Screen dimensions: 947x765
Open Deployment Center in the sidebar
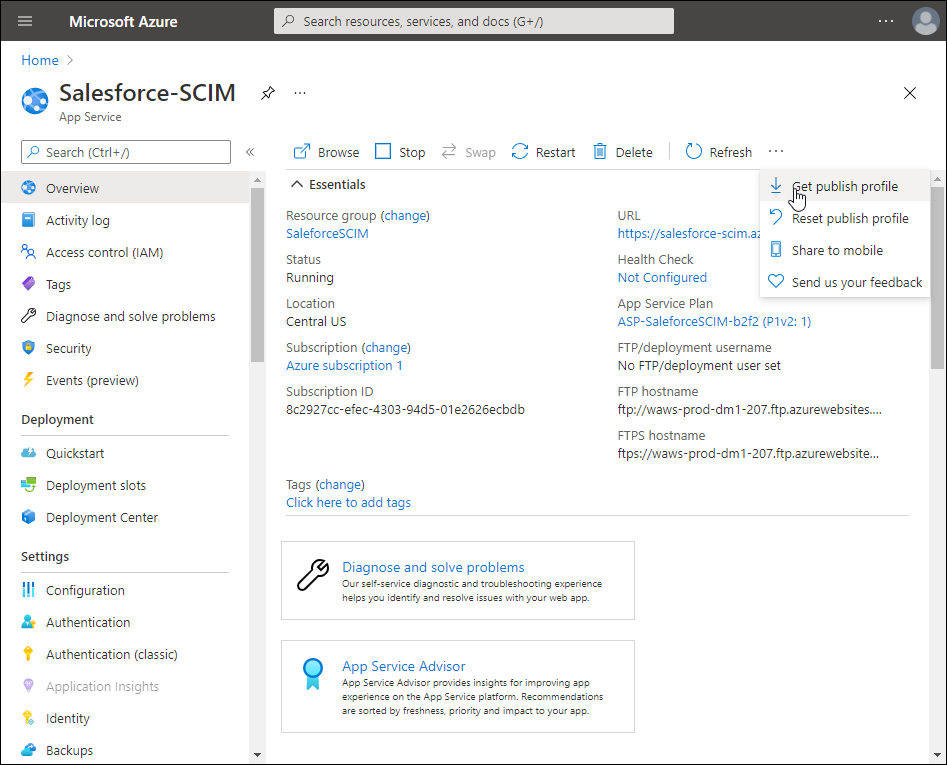point(101,517)
